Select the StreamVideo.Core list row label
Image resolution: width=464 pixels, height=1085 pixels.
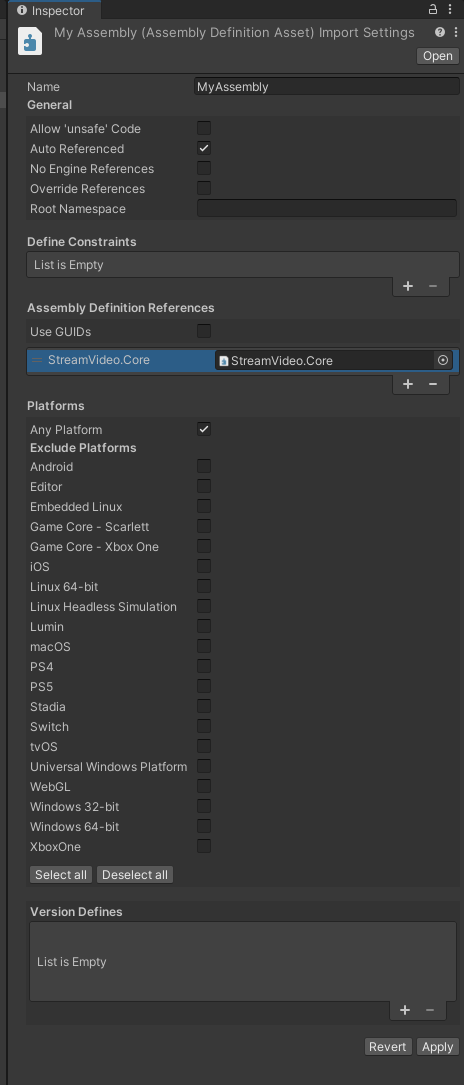coord(99,360)
